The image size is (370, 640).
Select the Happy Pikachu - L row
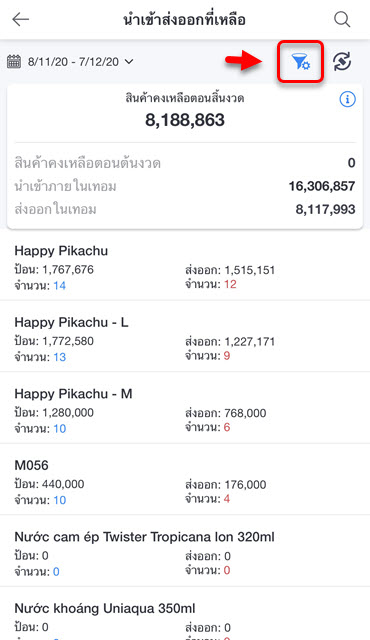185,339
